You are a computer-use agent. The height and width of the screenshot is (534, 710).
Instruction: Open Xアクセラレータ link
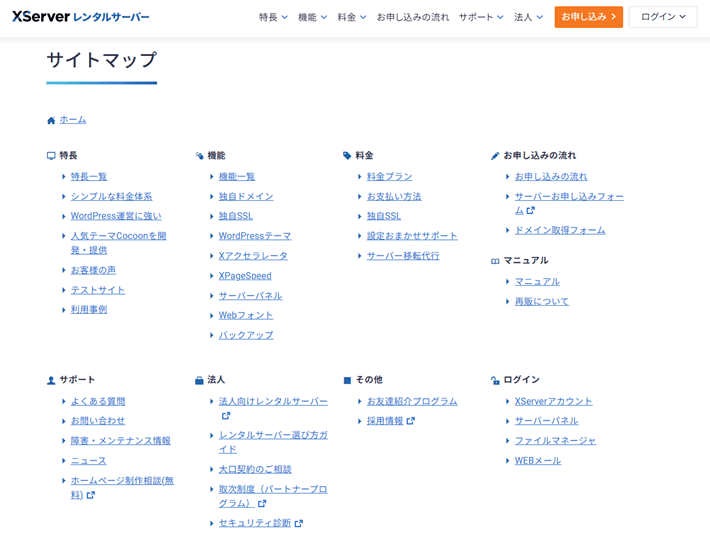(x=253, y=256)
